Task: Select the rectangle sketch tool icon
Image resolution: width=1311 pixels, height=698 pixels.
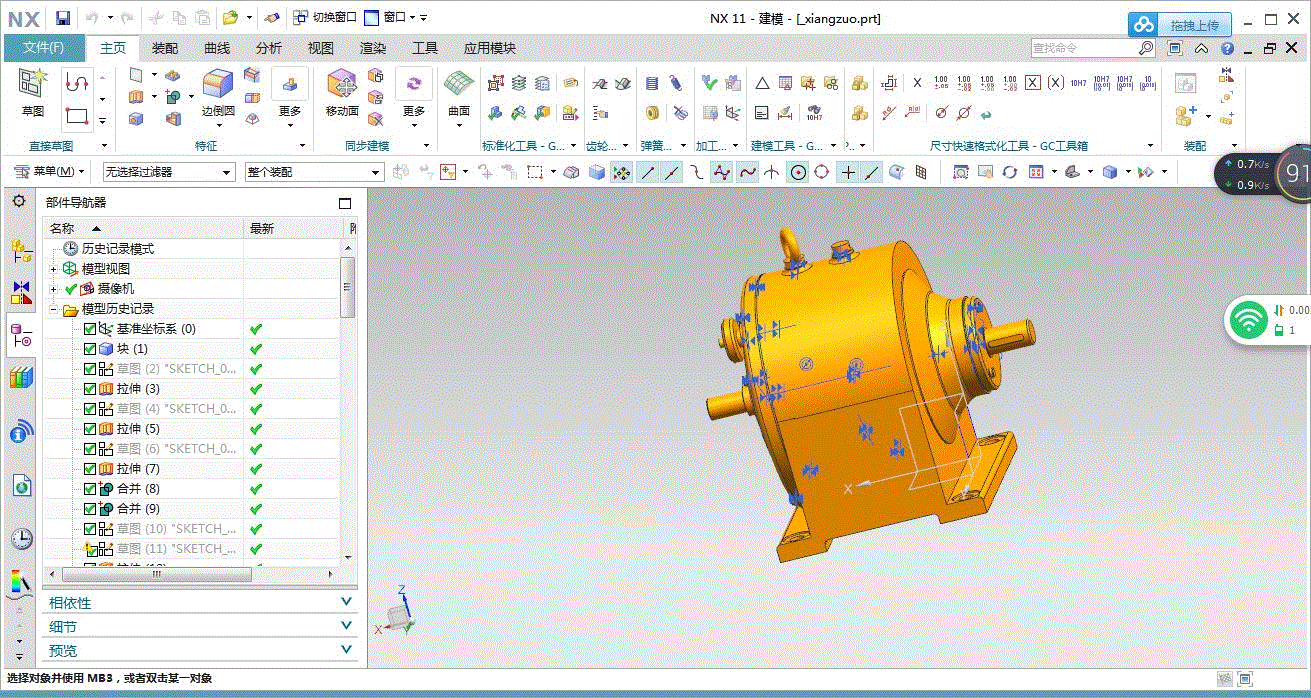Action: 77,117
